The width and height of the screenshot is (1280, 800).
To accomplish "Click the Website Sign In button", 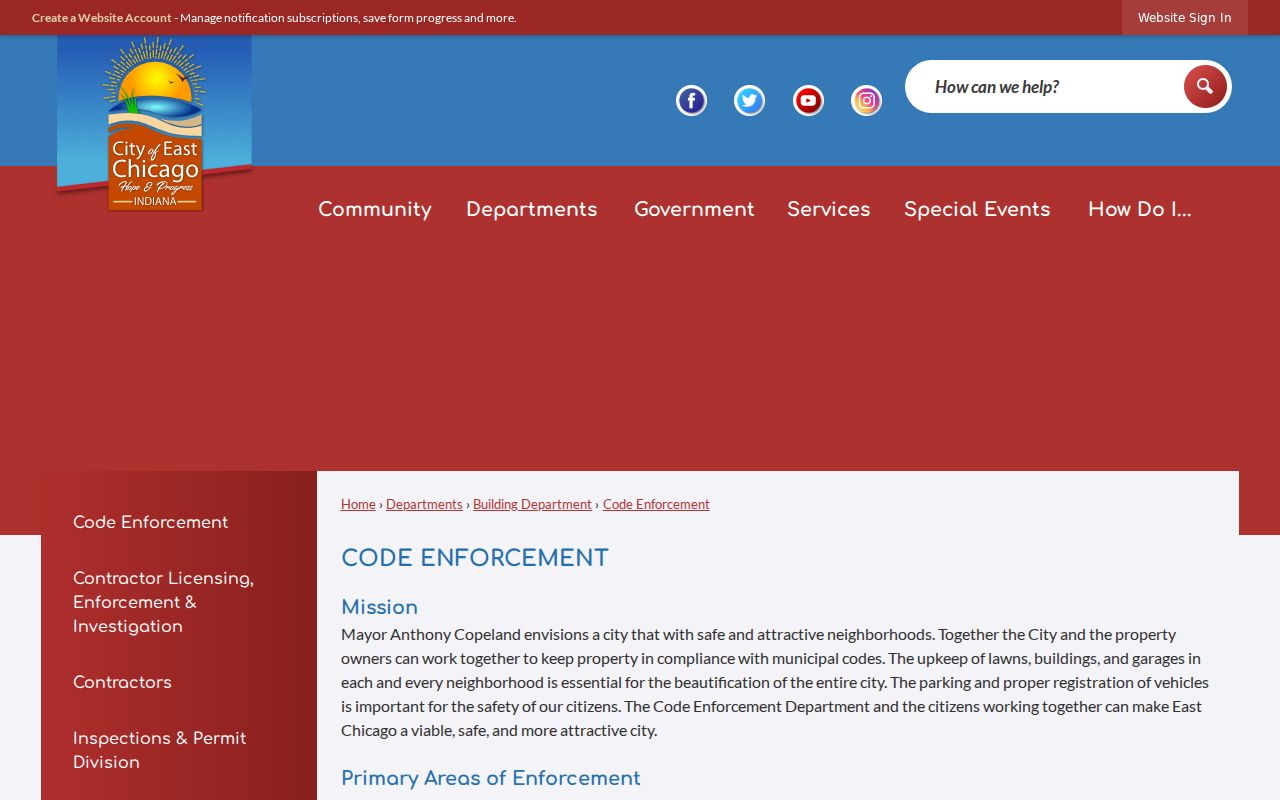I will pos(1185,18).
